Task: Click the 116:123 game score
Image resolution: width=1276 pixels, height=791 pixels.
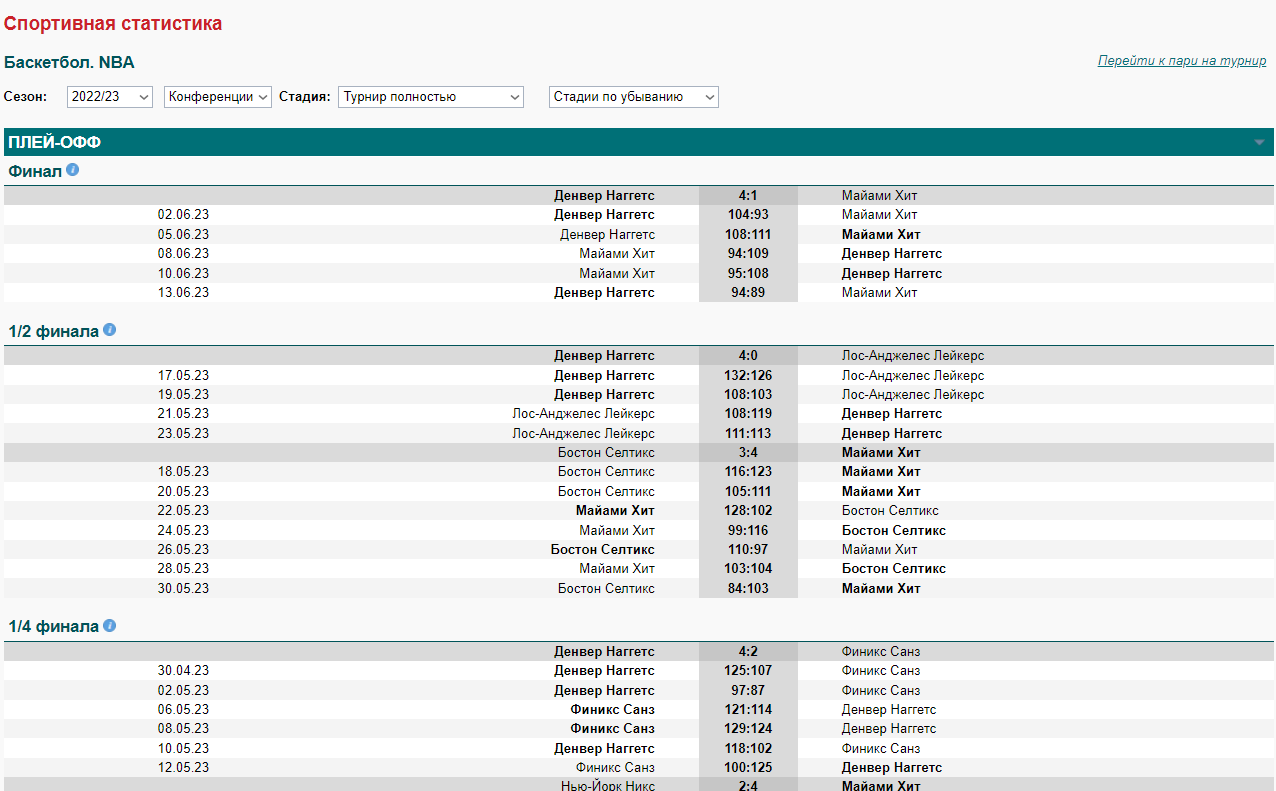Action: (748, 472)
